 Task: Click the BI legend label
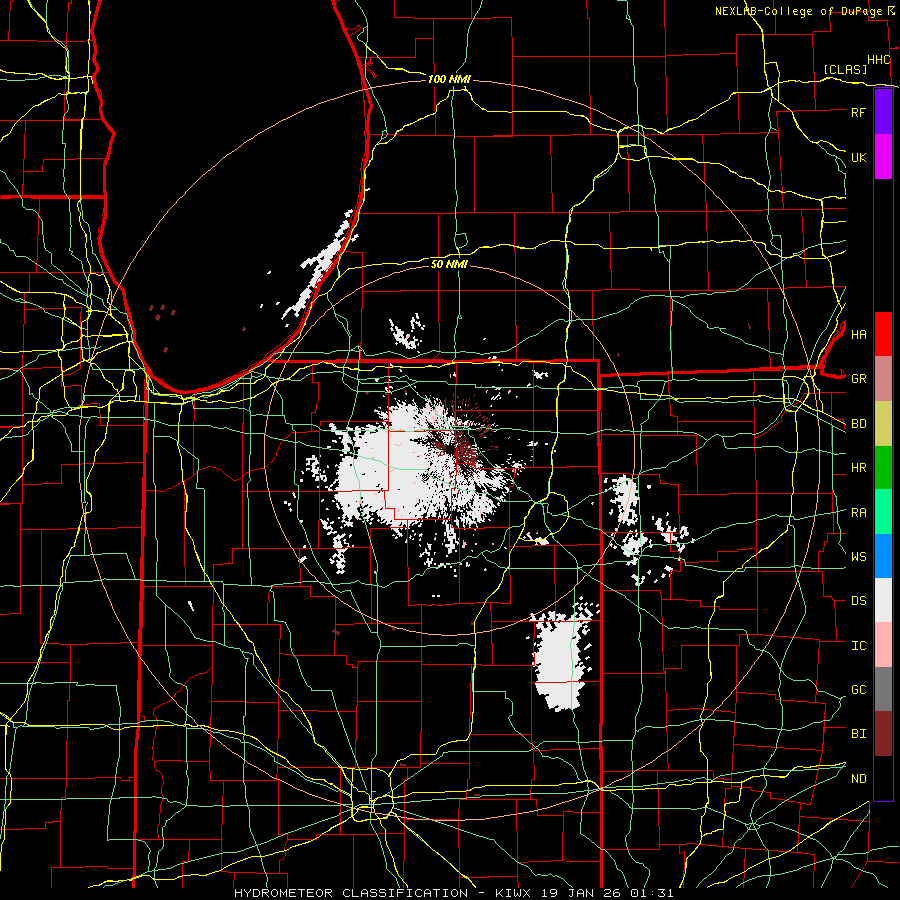858,734
